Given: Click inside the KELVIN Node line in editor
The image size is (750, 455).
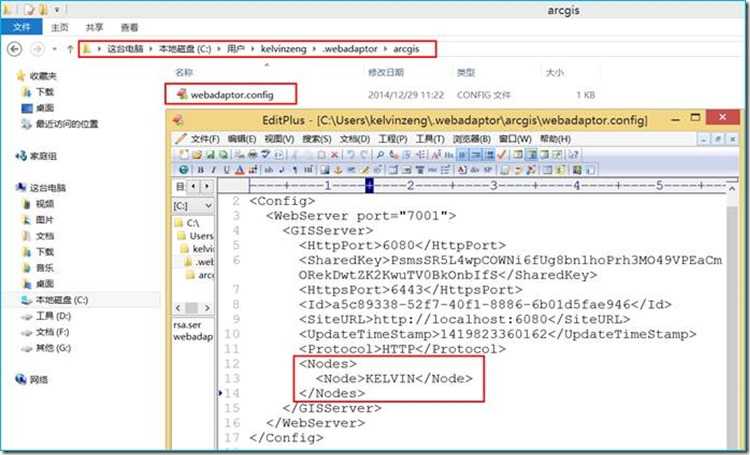Looking at the screenshot, I should [394, 378].
